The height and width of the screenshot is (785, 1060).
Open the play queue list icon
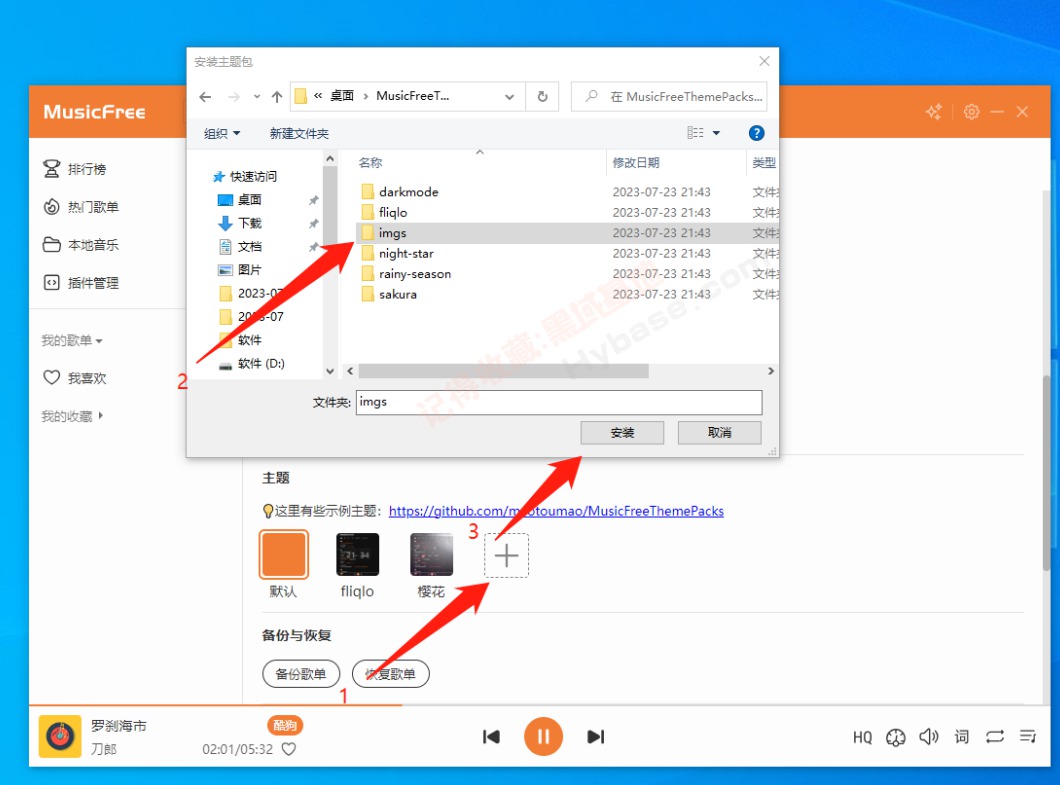(1028, 736)
